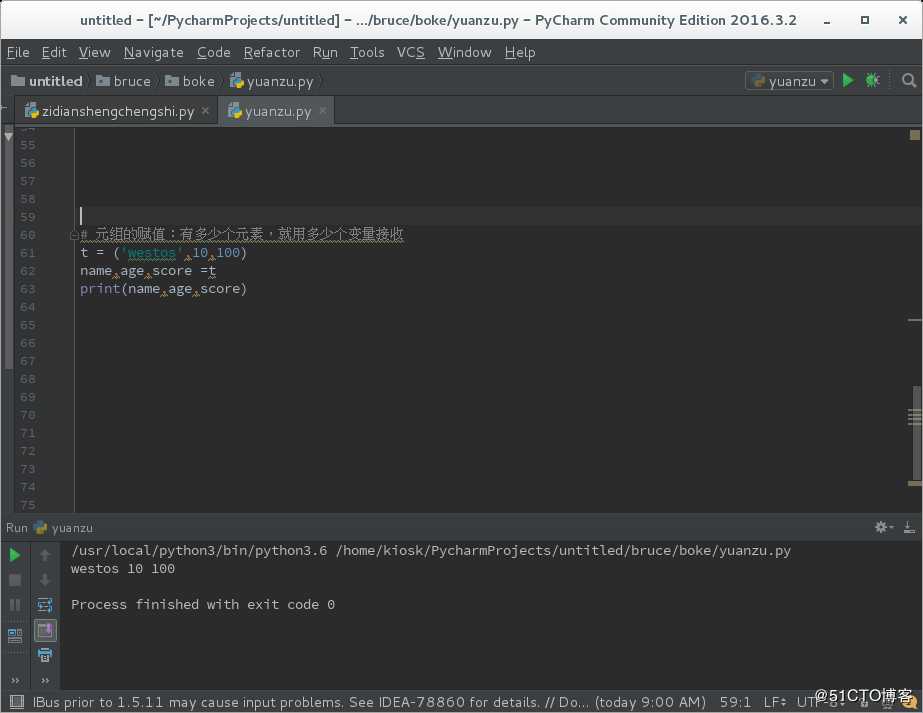Image resolution: width=923 pixels, height=713 pixels.
Task: Toggle soft wraps in the console
Action: tap(45, 605)
